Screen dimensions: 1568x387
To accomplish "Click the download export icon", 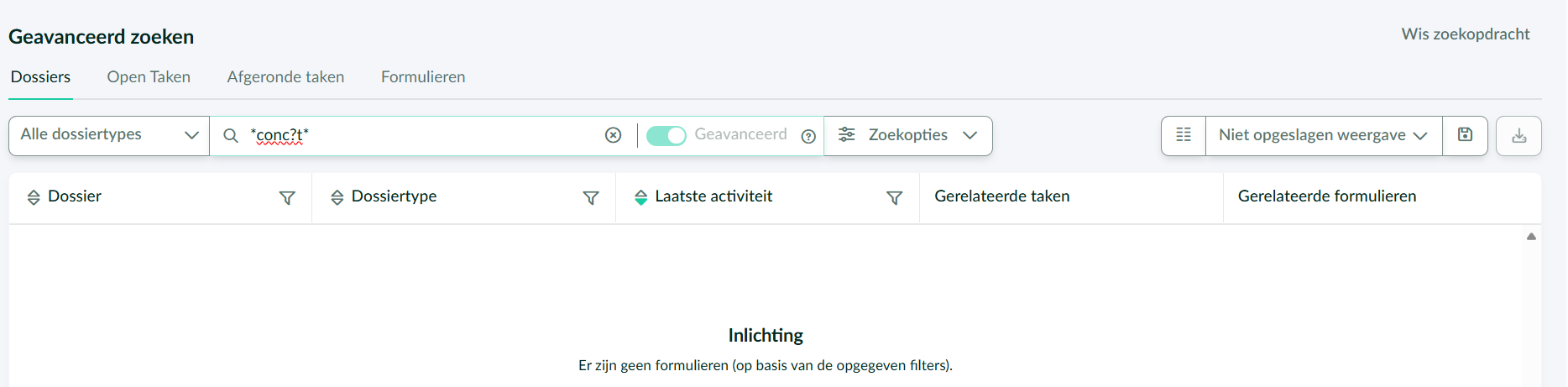I will tap(1518, 136).
